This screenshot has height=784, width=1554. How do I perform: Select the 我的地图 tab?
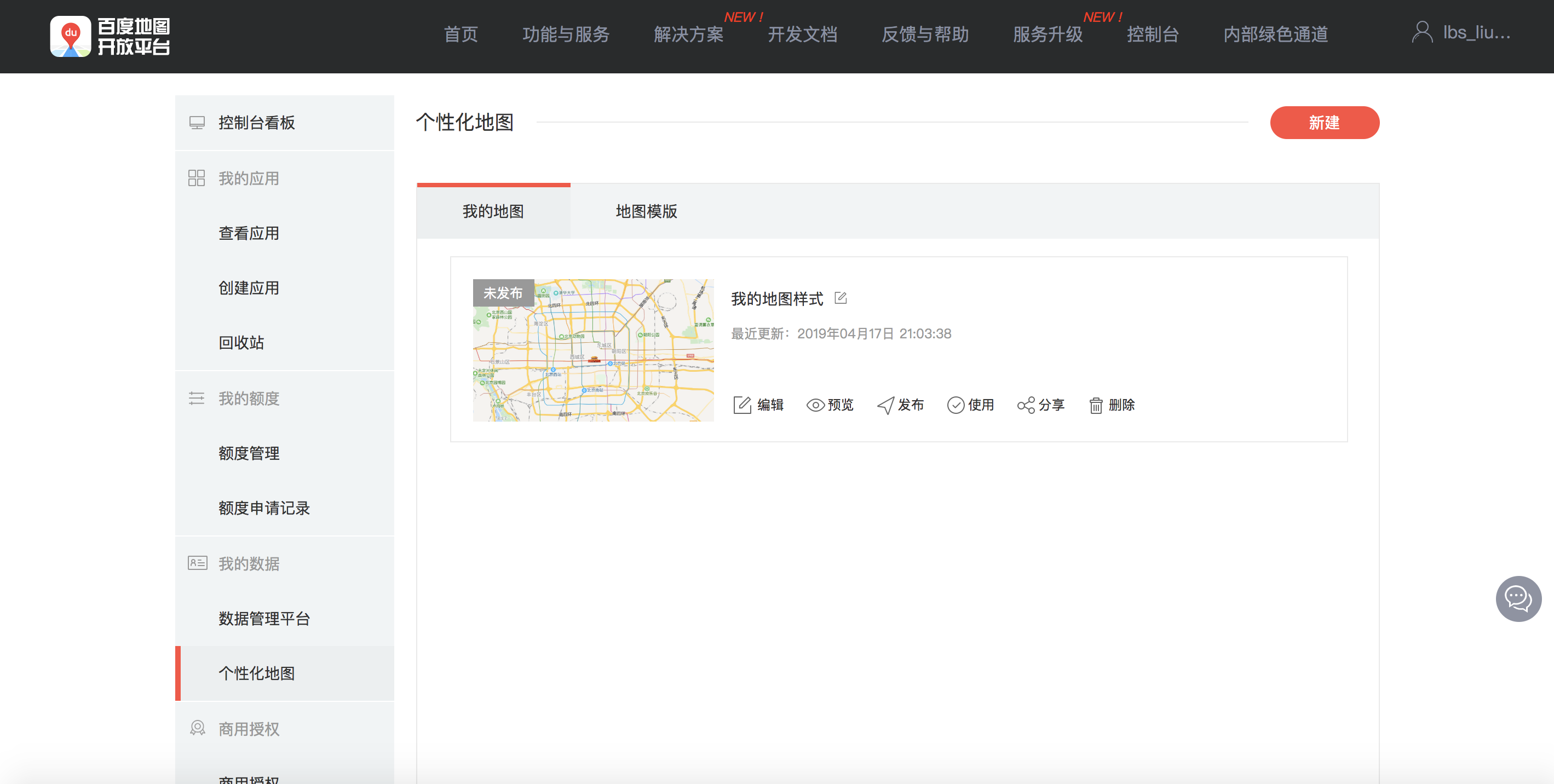[x=493, y=212]
